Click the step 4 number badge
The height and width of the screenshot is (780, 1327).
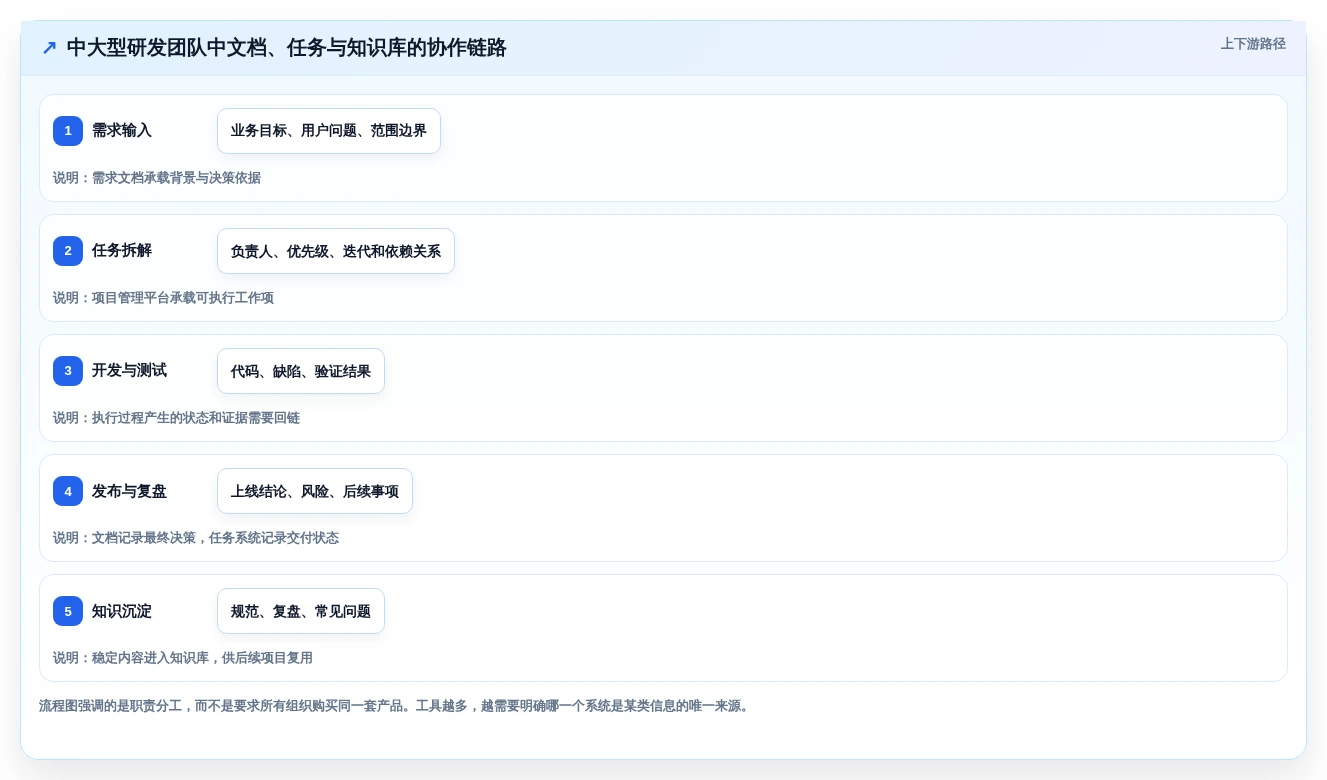coord(68,491)
